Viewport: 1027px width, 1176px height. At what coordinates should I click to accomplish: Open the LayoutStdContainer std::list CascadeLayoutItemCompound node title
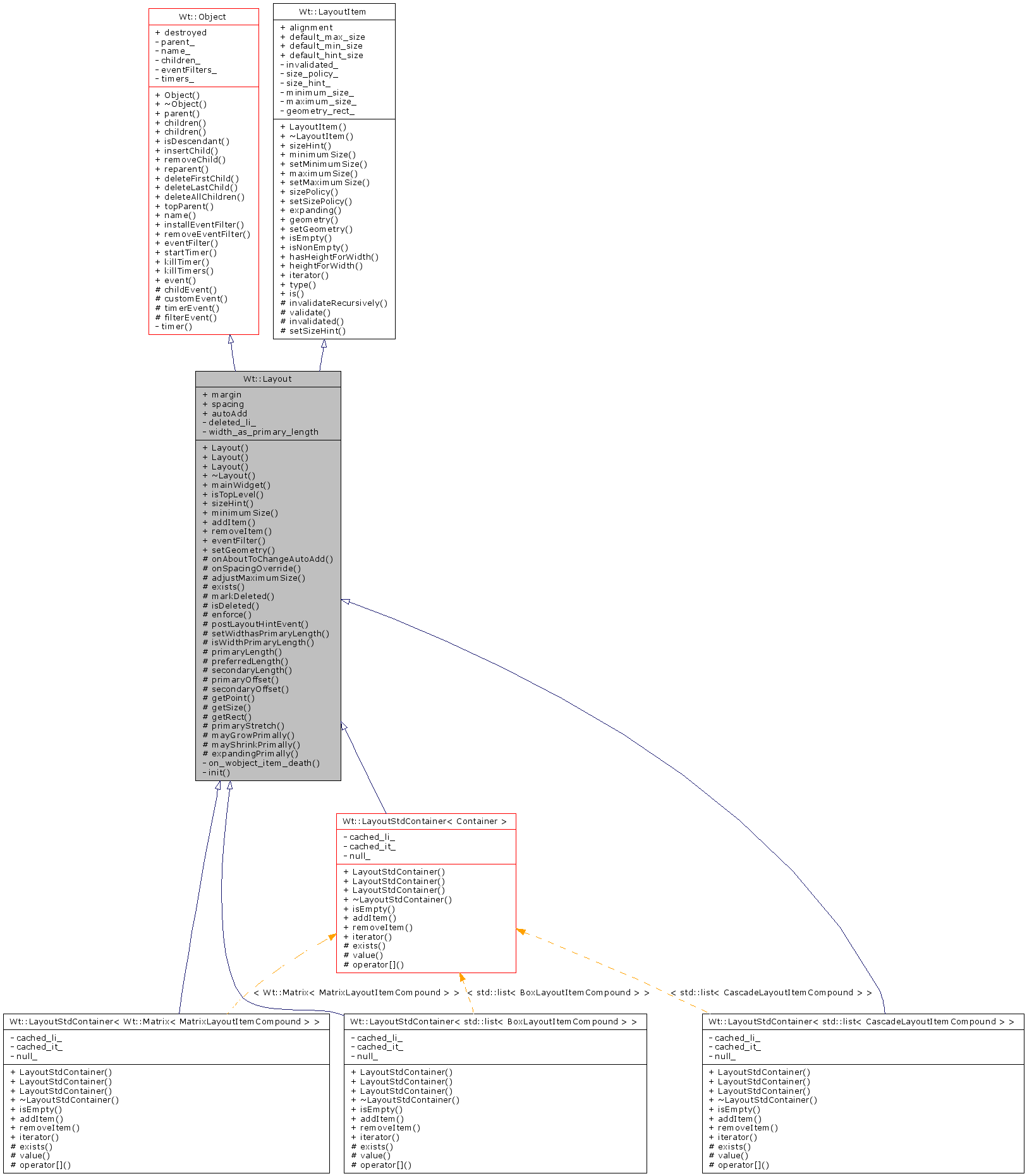(861, 1022)
